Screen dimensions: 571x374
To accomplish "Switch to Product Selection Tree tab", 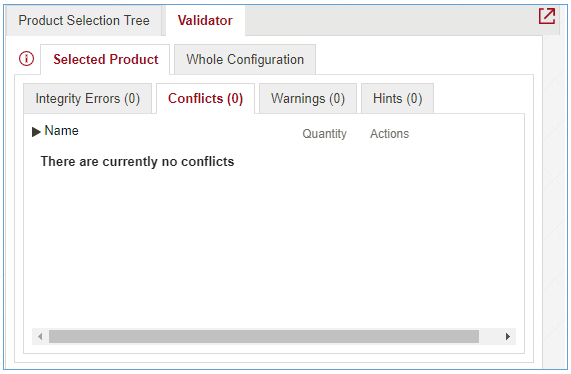I will pos(84,20).
